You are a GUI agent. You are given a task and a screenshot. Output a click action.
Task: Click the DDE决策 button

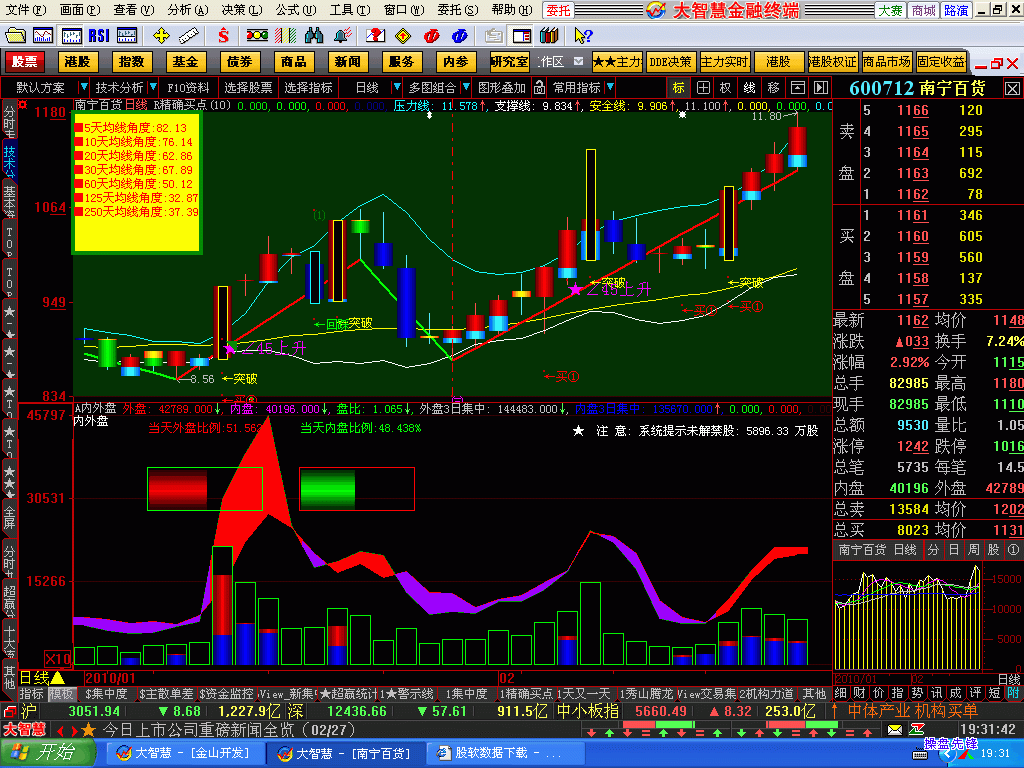pos(670,61)
